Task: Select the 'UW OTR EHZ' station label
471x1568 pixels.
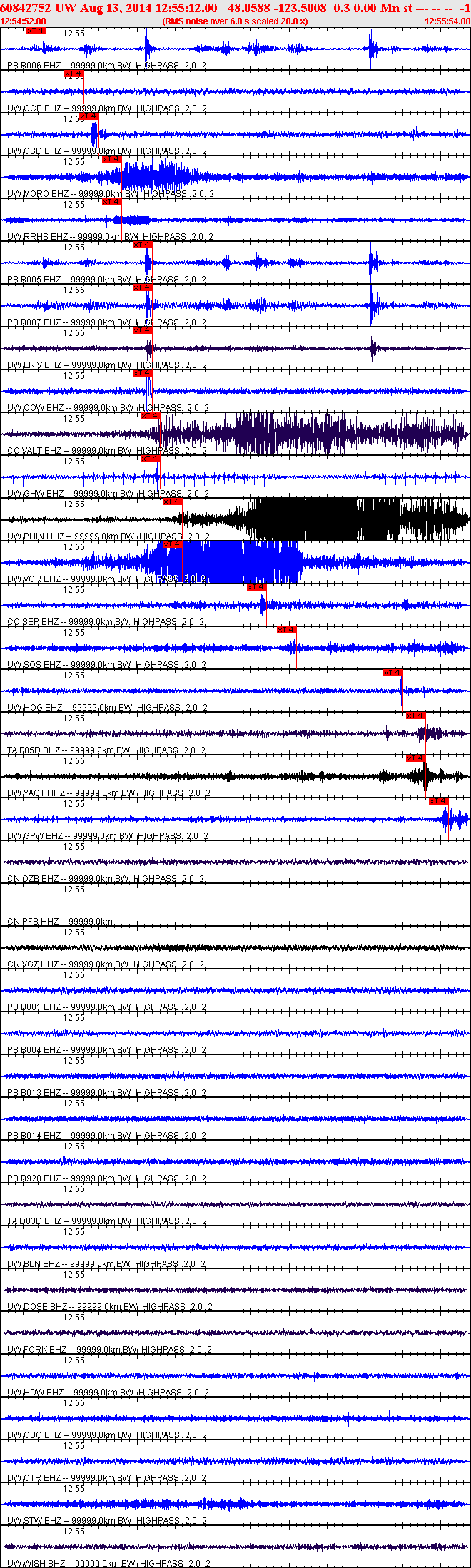Action: point(34,1478)
